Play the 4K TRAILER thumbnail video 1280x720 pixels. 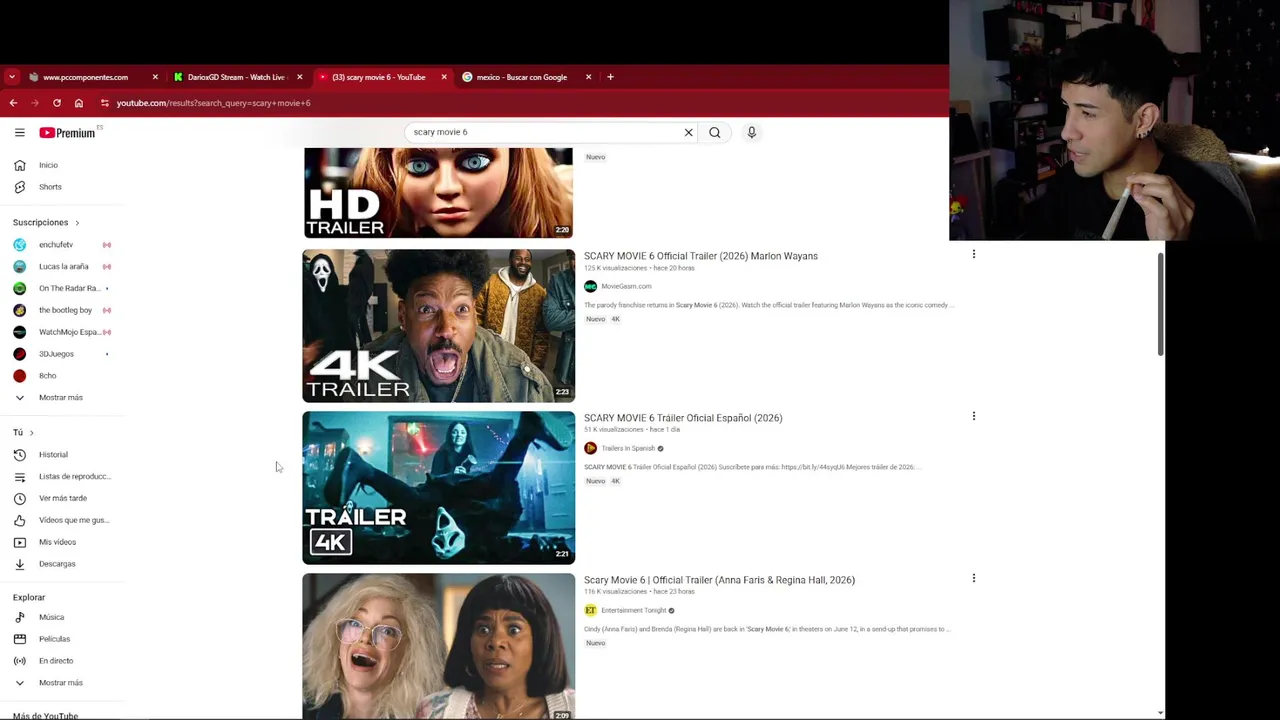(439, 326)
